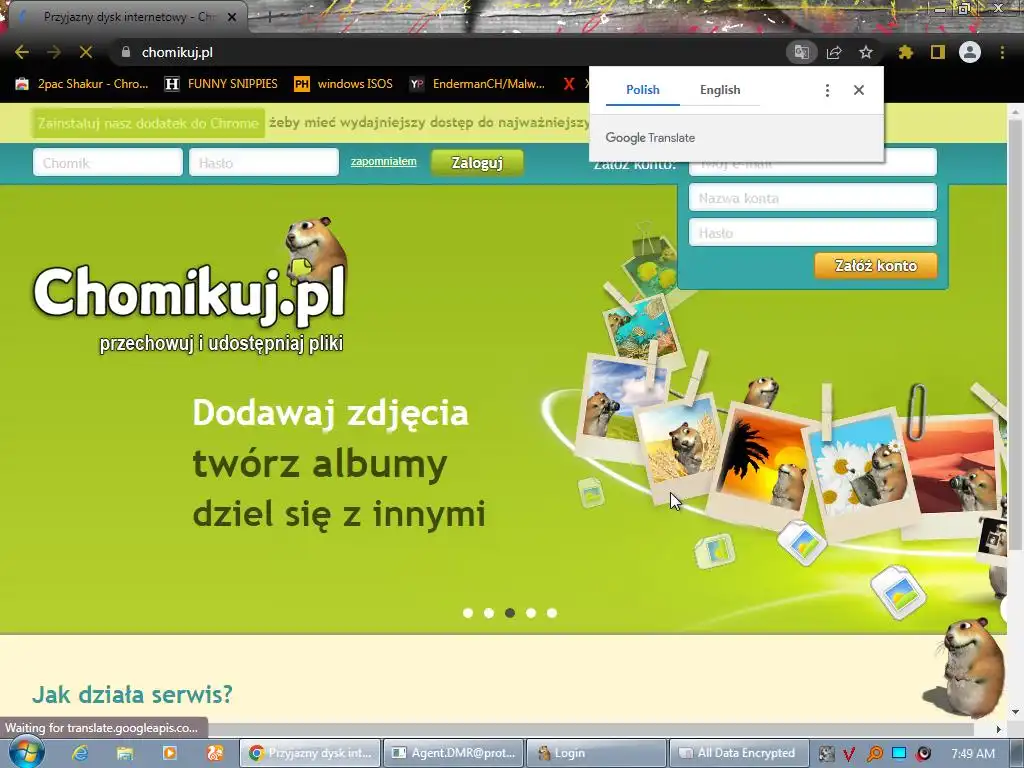Launch Internet Explorer from the taskbar
The image size is (1024, 768).
[80, 753]
